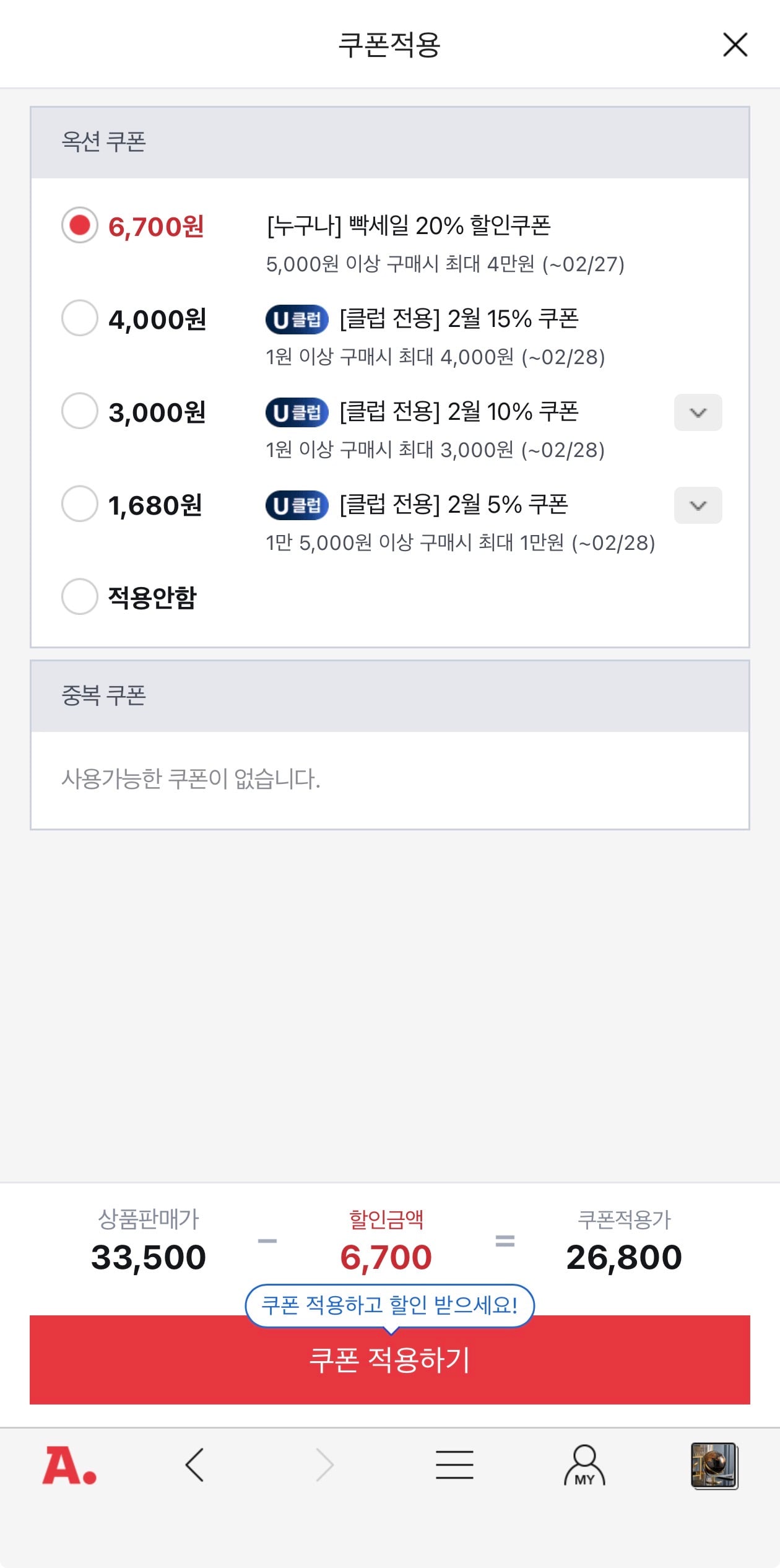Open the hamburger menu icon
This screenshot has height=1568, width=780.
pos(454,1465)
